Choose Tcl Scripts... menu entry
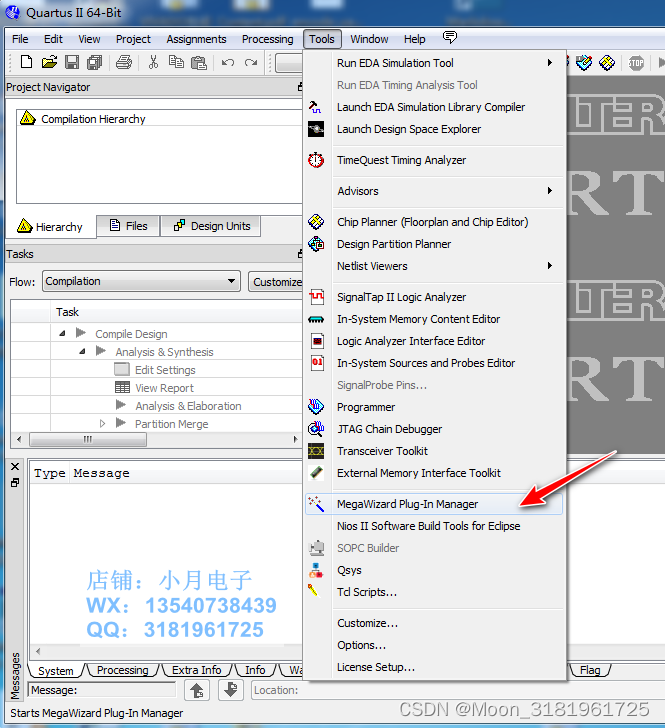Screen dimensions: 665x728 click(x=367, y=592)
